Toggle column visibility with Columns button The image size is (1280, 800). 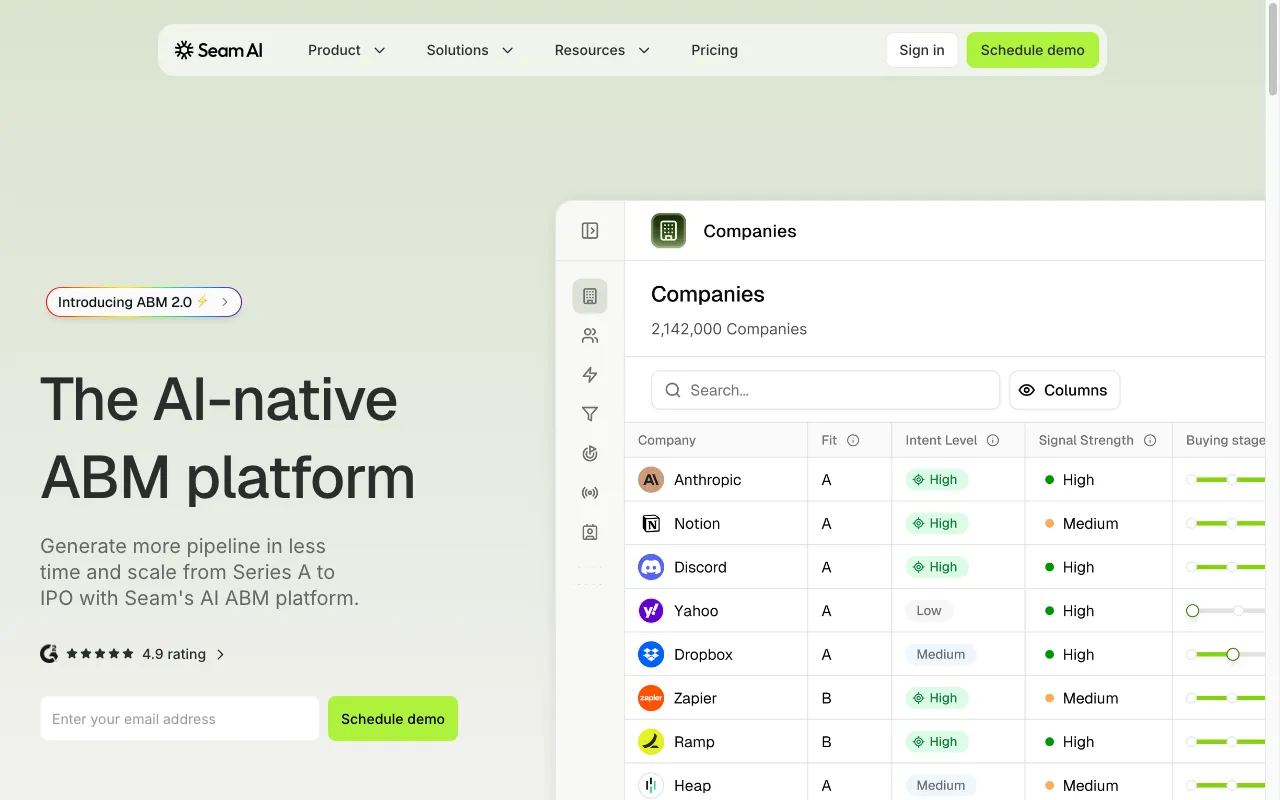coord(1064,390)
